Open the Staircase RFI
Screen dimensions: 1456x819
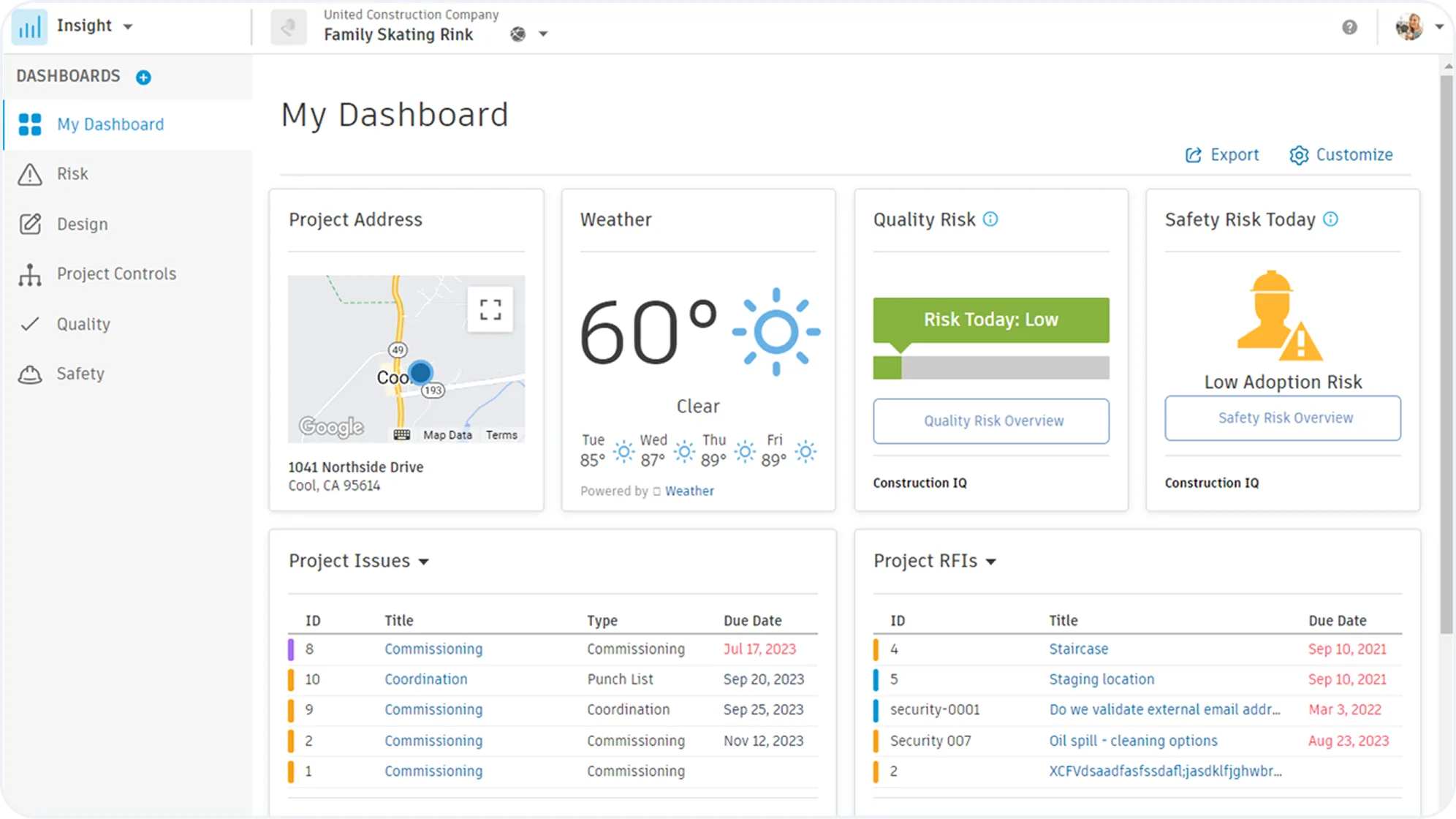pyautogui.click(x=1079, y=649)
